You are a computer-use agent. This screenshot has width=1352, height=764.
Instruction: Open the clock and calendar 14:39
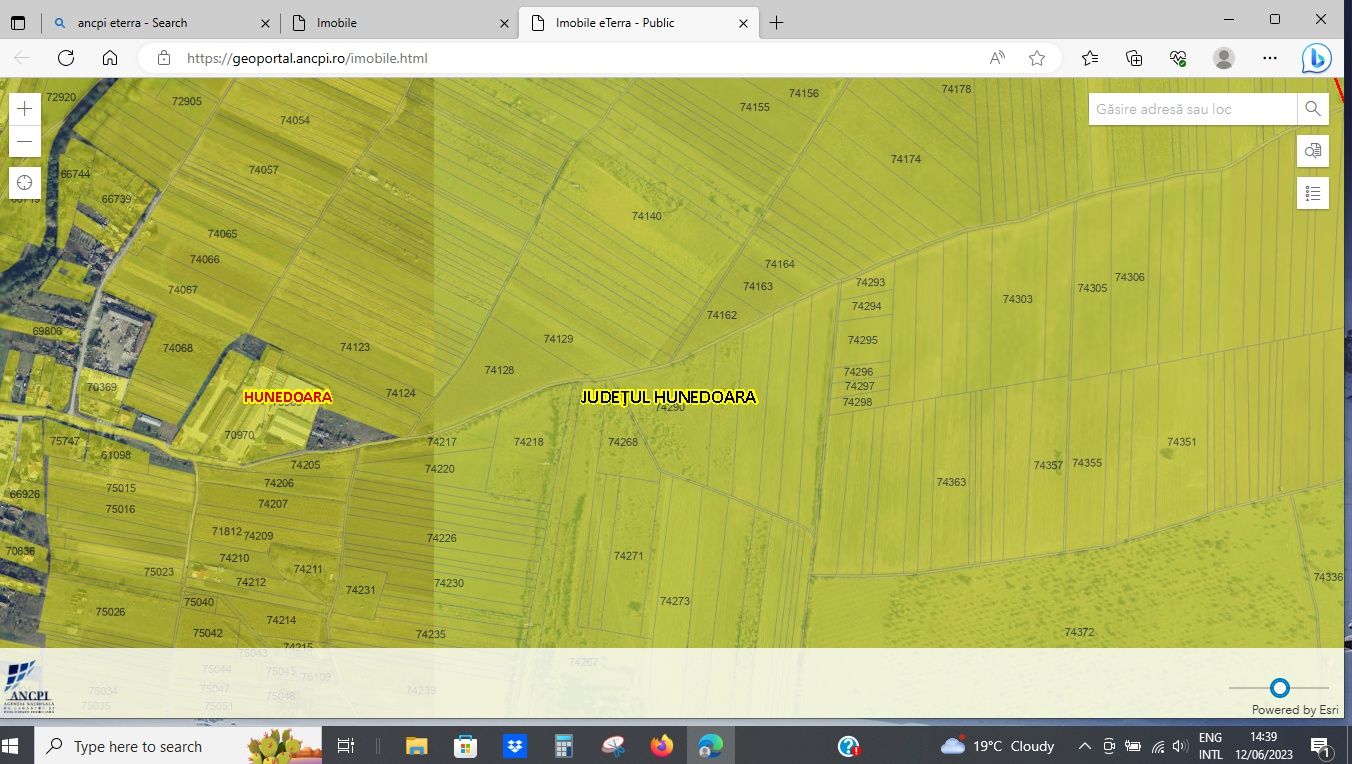pos(1263,746)
